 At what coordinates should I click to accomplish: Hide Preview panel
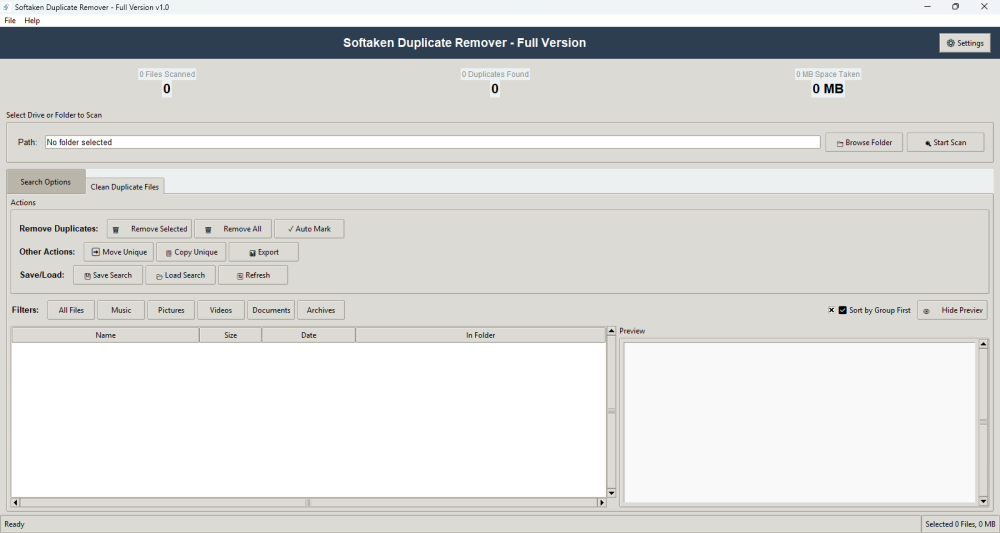point(953,310)
